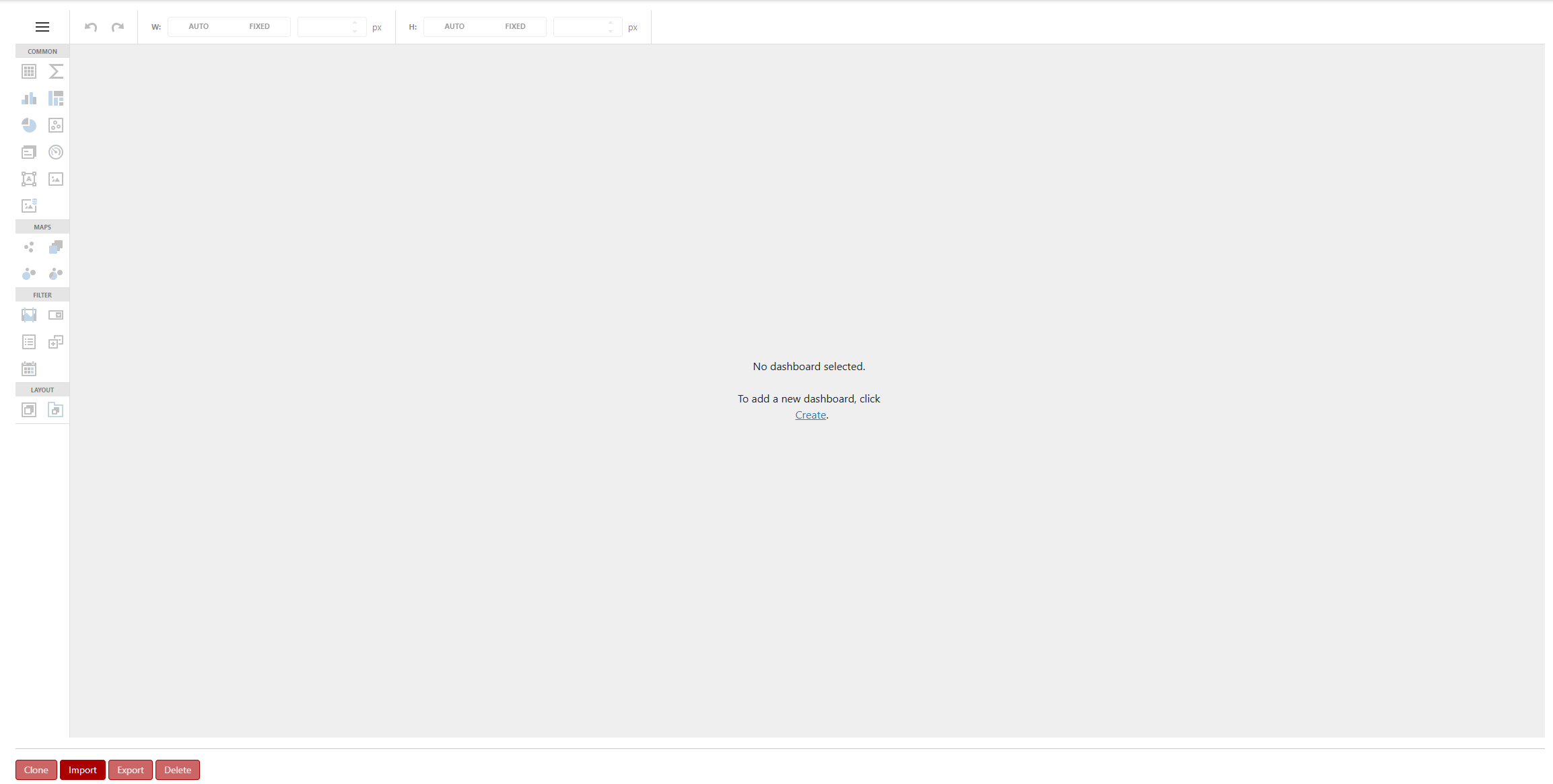1553x784 pixels.
Task: Pick the Pie chart item
Action: 29,125
